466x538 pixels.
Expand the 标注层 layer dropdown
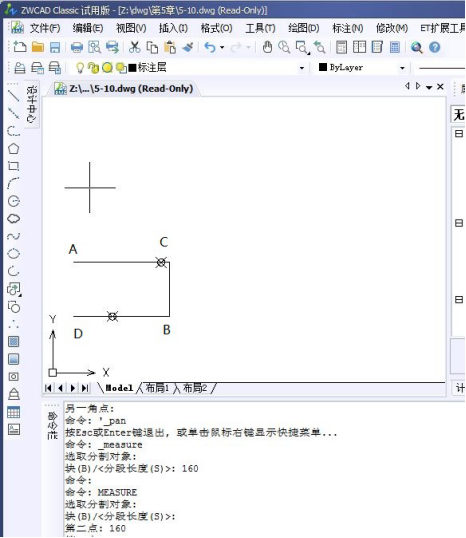pos(302,68)
